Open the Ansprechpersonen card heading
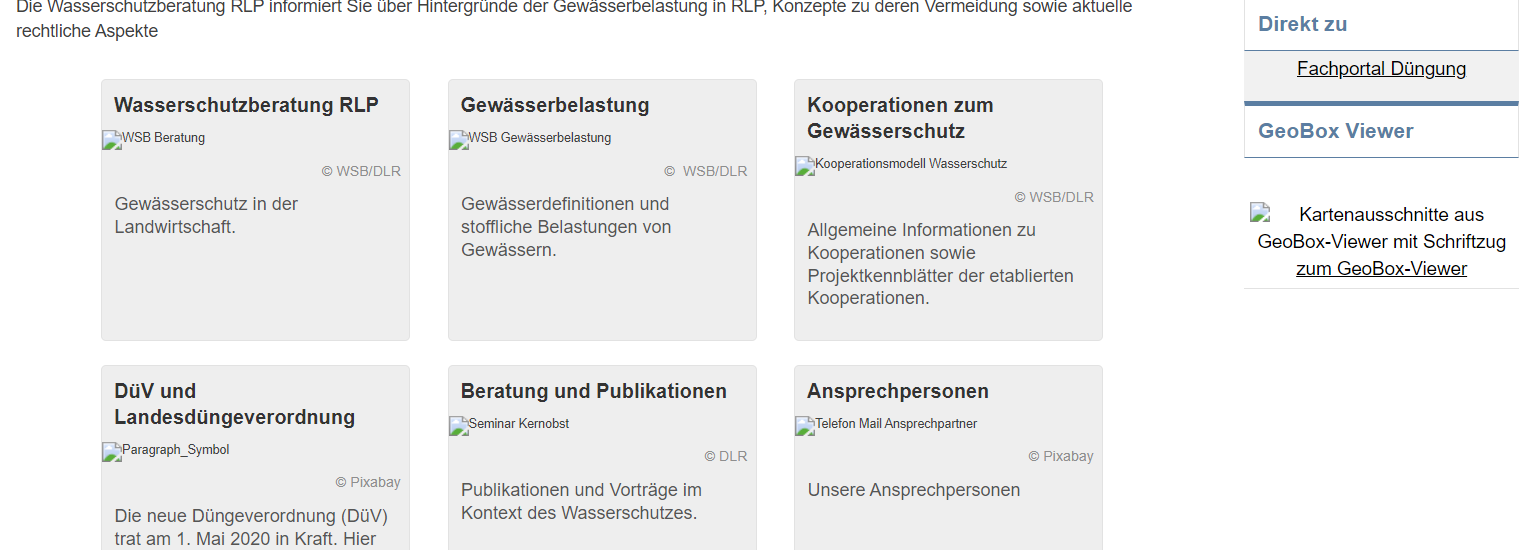This screenshot has width=1526, height=550. coord(898,391)
